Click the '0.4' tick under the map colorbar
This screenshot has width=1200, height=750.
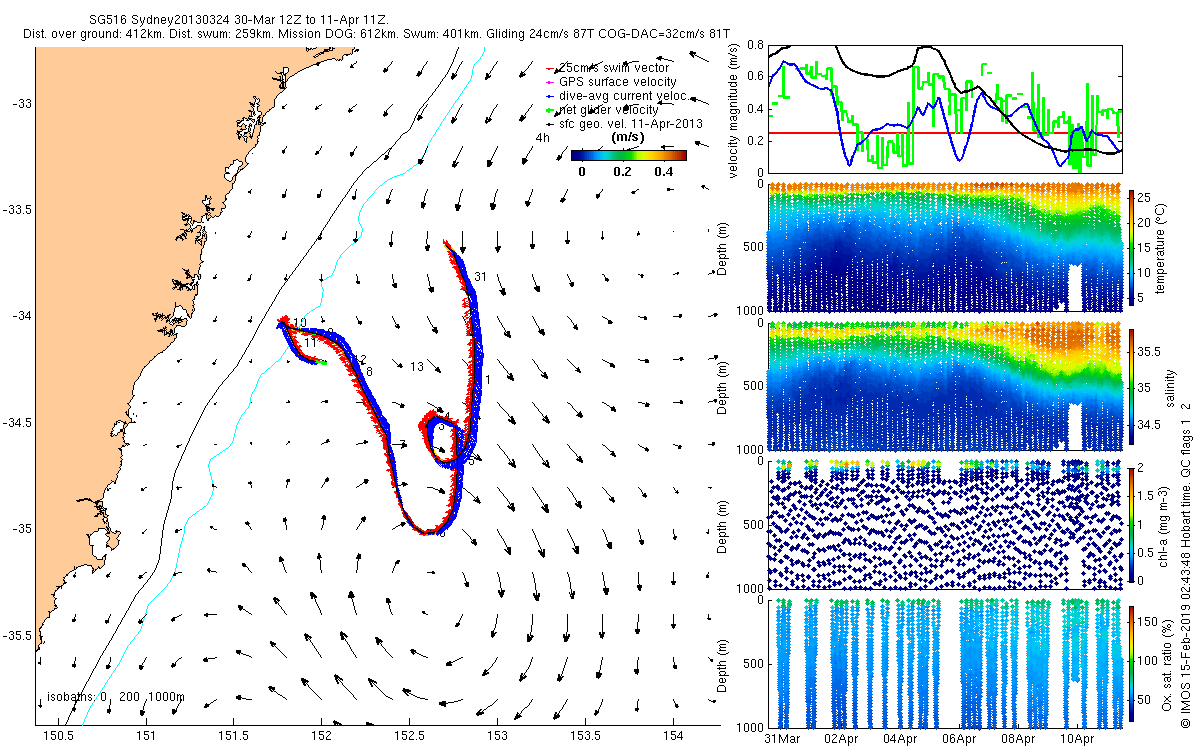(x=662, y=172)
